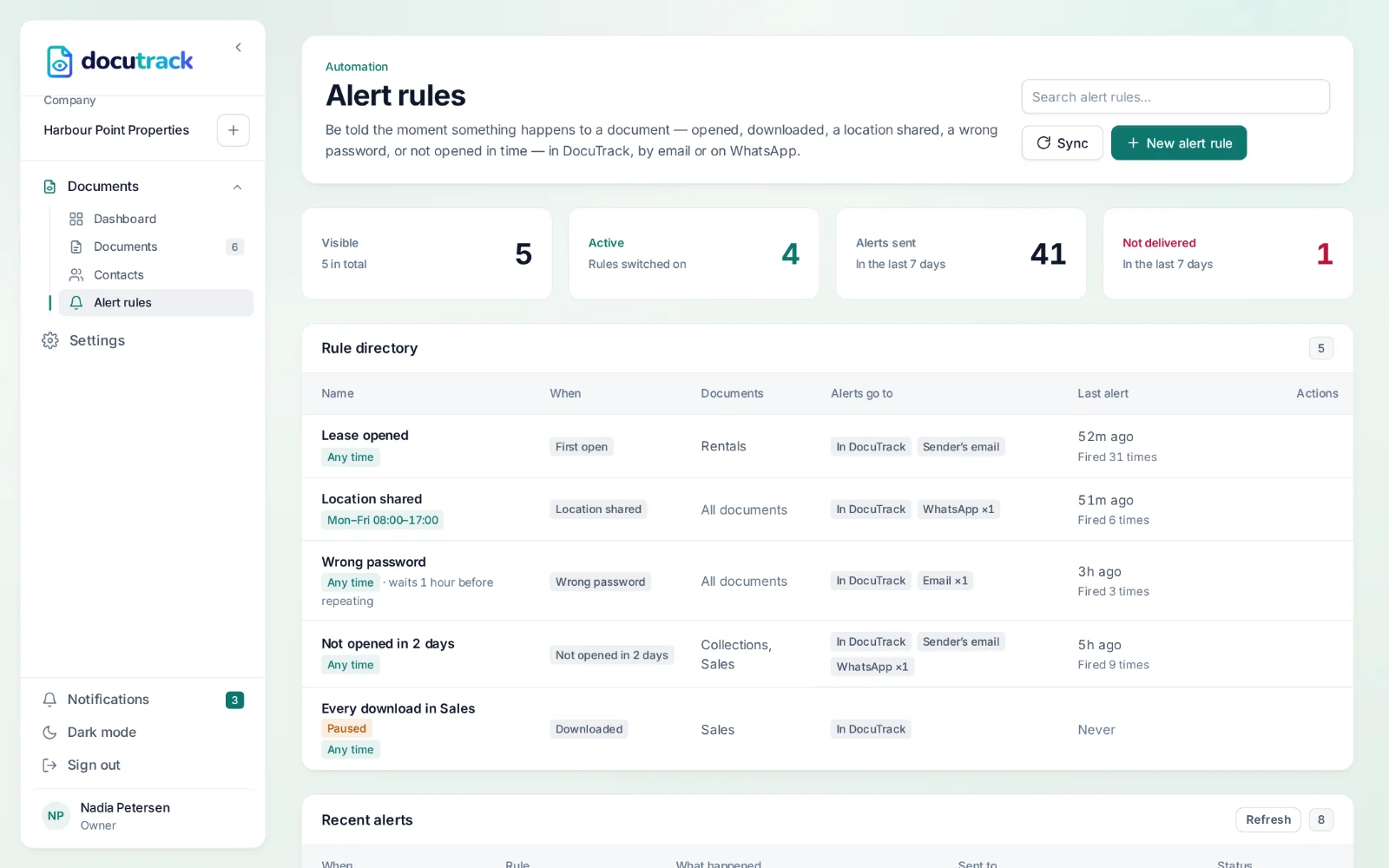Click the First open condition tag
1389x868 pixels.
pyautogui.click(x=582, y=447)
